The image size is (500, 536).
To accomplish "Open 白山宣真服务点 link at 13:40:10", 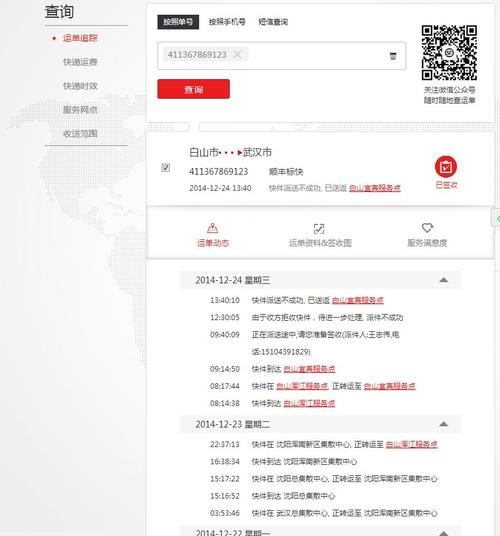I will (357, 300).
